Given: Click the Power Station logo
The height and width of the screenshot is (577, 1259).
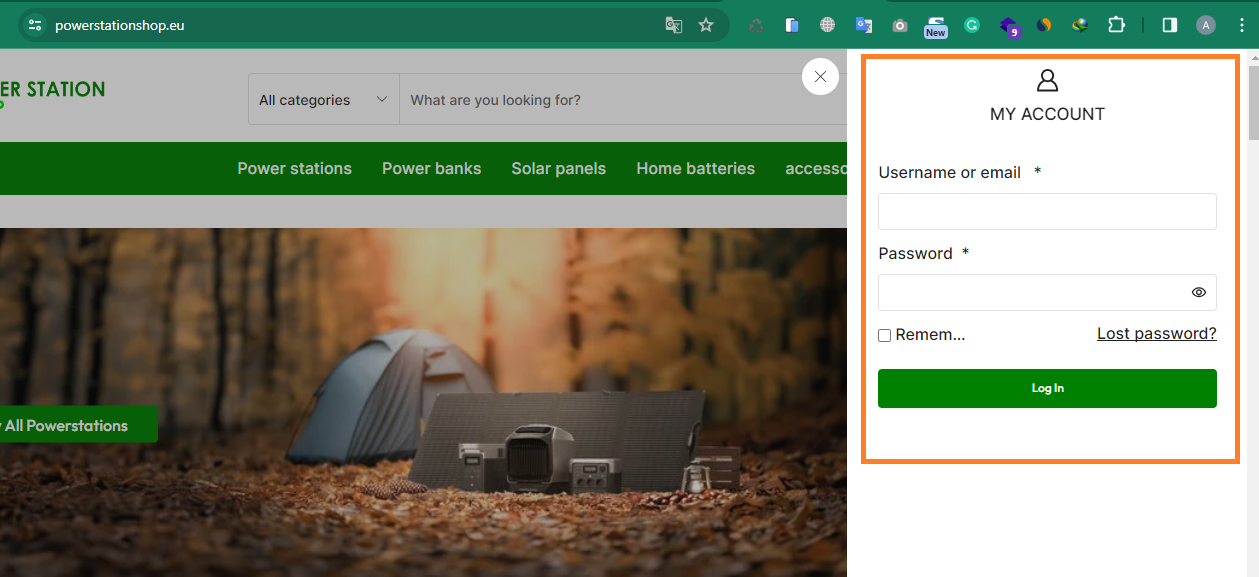Looking at the screenshot, I should point(52,91).
